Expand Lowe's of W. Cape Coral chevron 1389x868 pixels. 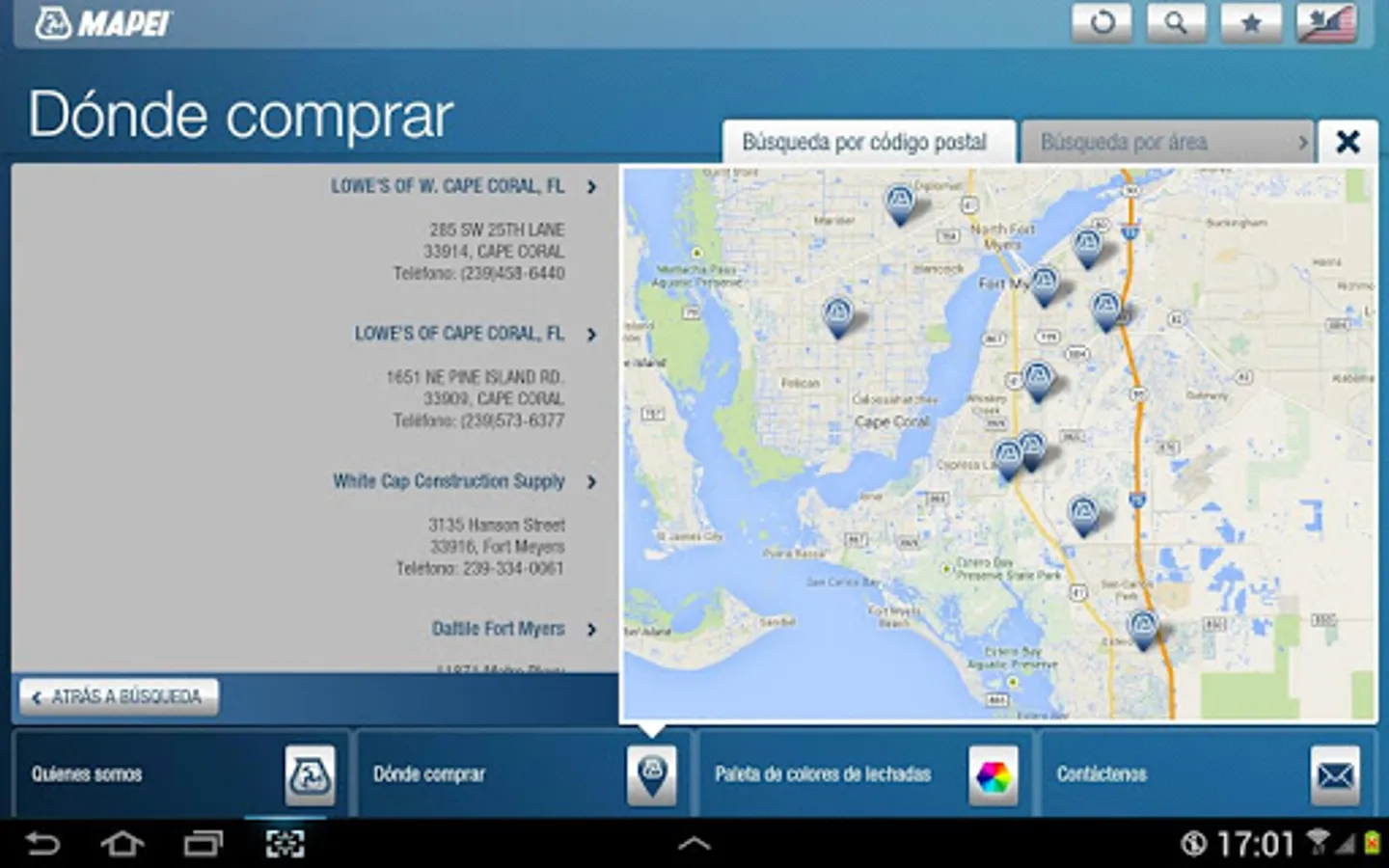coord(591,187)
